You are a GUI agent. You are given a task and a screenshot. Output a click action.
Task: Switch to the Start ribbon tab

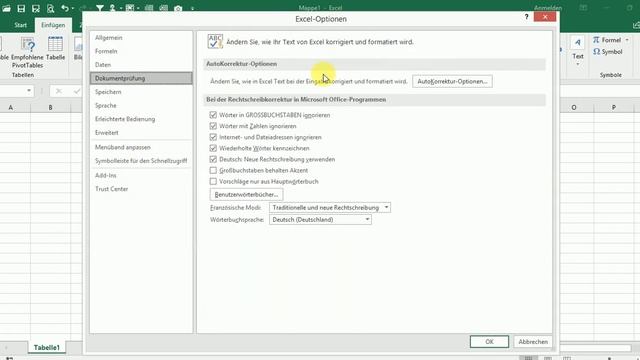[20, 25]
